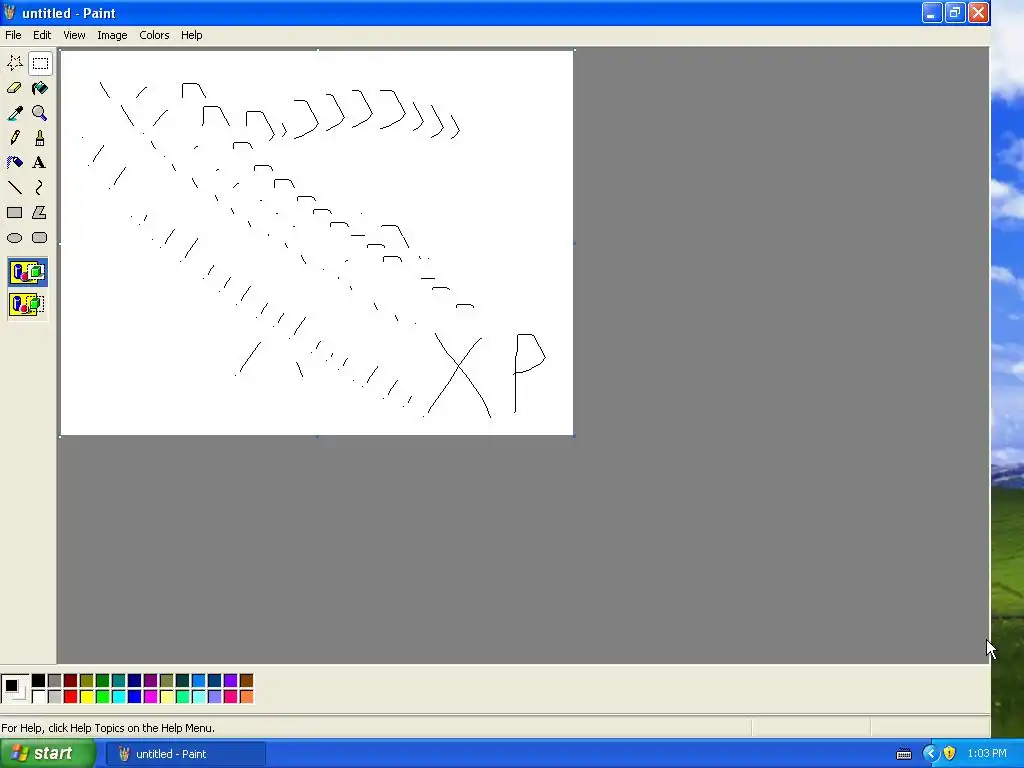Screen dimensions: 1024x768
Task: Open the Edit menu
Action: coord(42,35)
